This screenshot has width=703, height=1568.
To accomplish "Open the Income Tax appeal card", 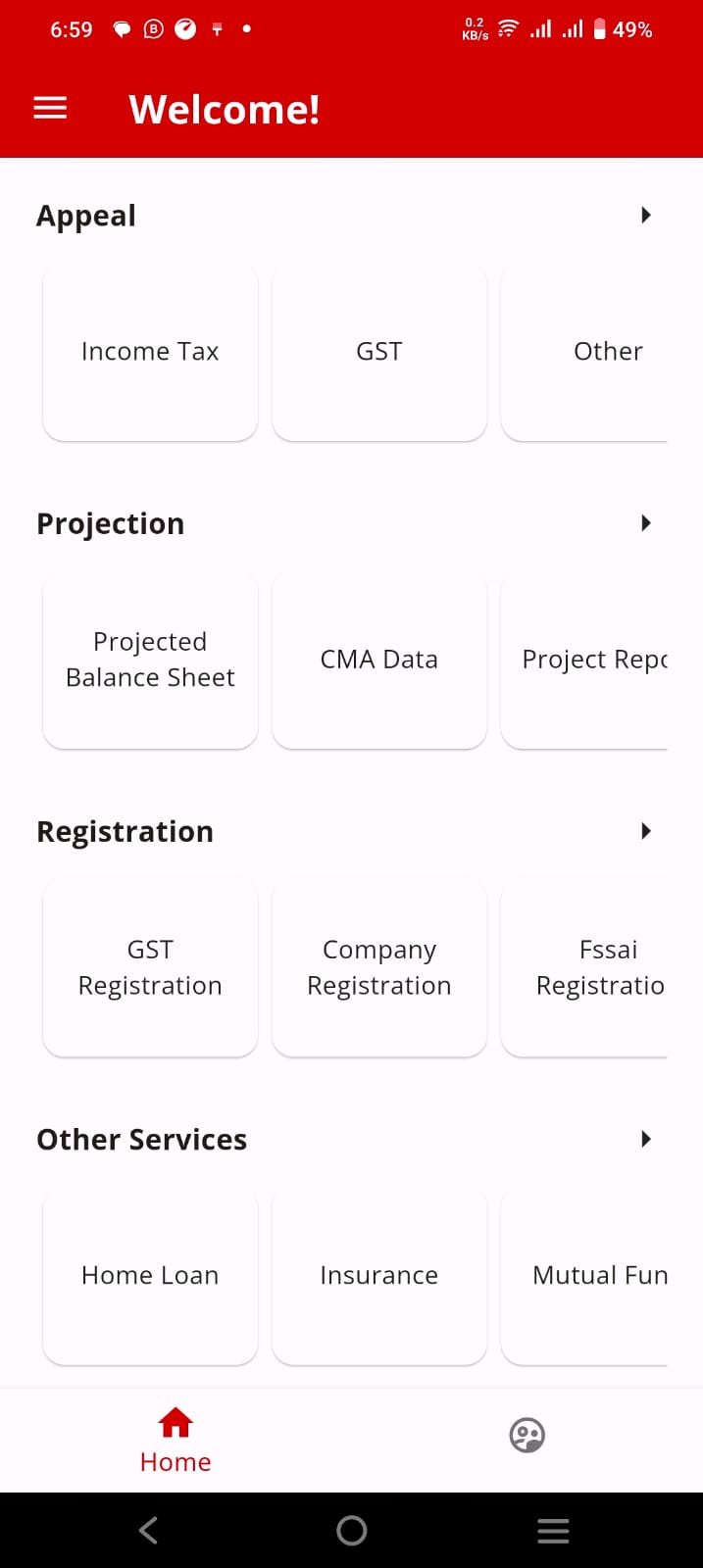I will tap(150, 352).
